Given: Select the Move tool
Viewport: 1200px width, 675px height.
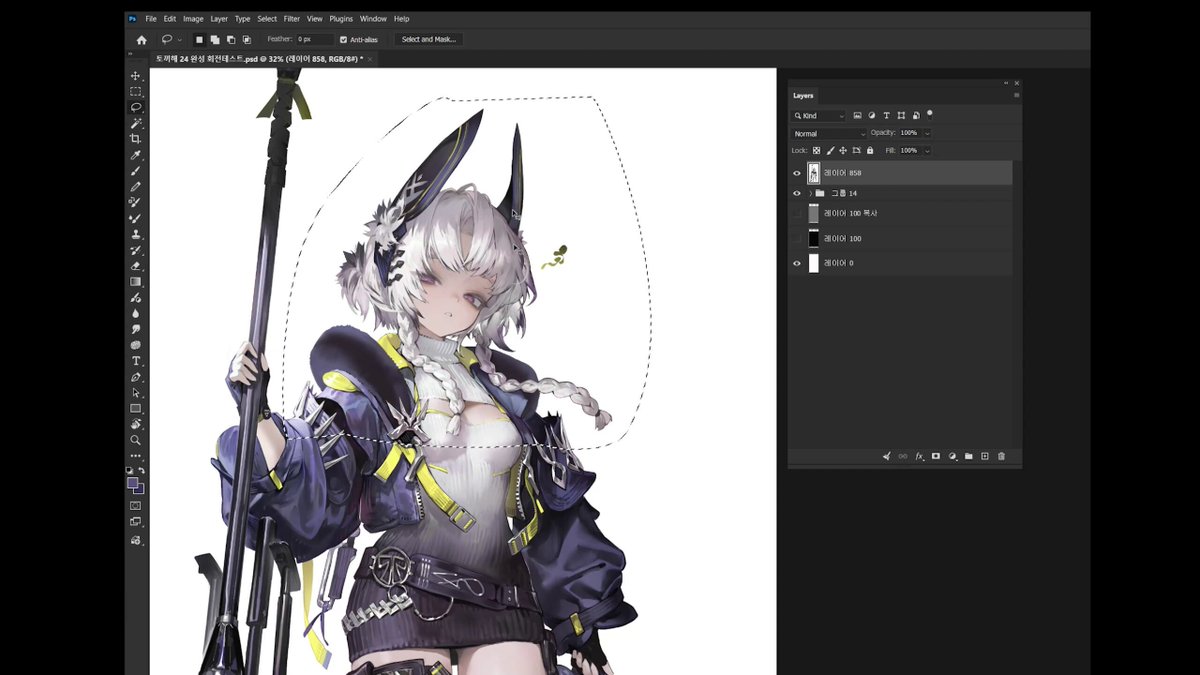Looking at the screenshot, I should (135, 76).
